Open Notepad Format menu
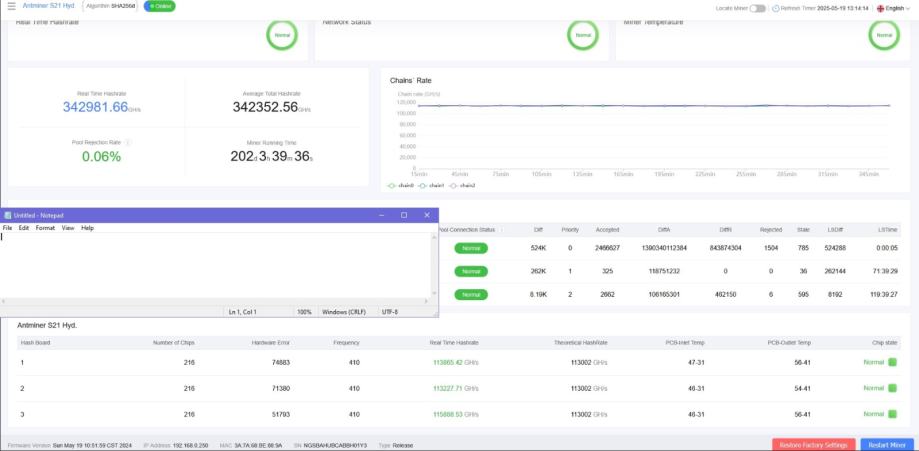This screenshot has height=451, width=919. (45, 228)
